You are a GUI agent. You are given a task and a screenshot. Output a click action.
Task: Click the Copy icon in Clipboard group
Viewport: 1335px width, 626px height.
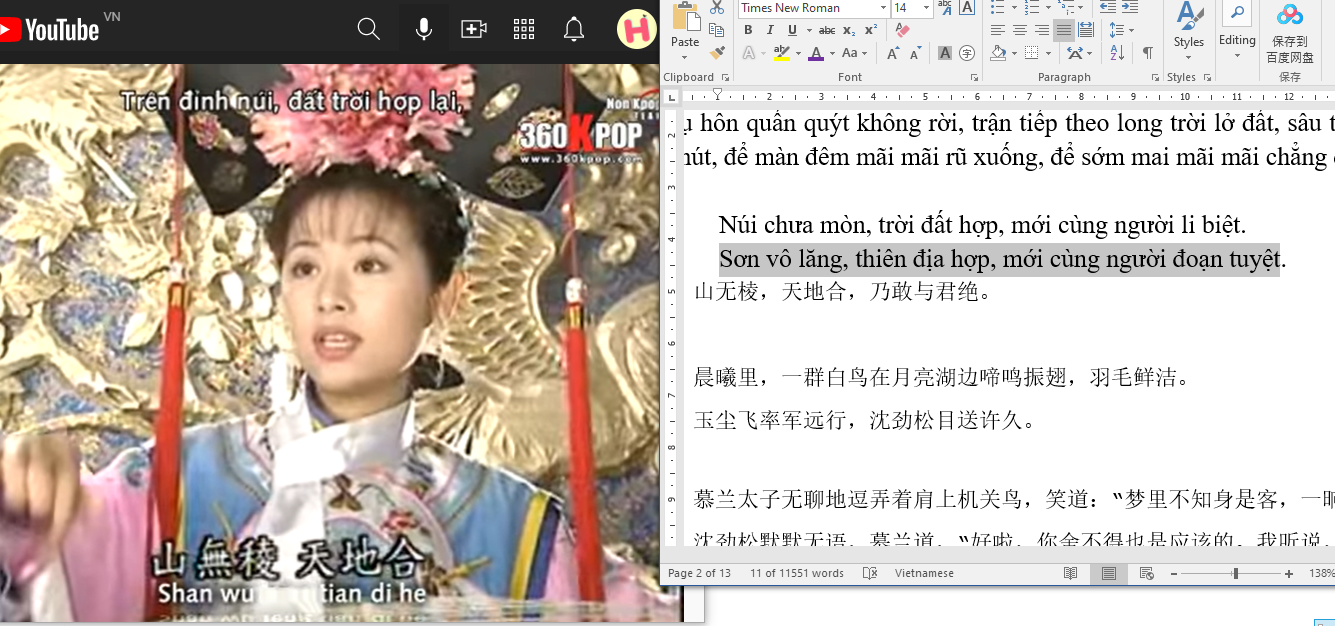click(x=717, y=29)
